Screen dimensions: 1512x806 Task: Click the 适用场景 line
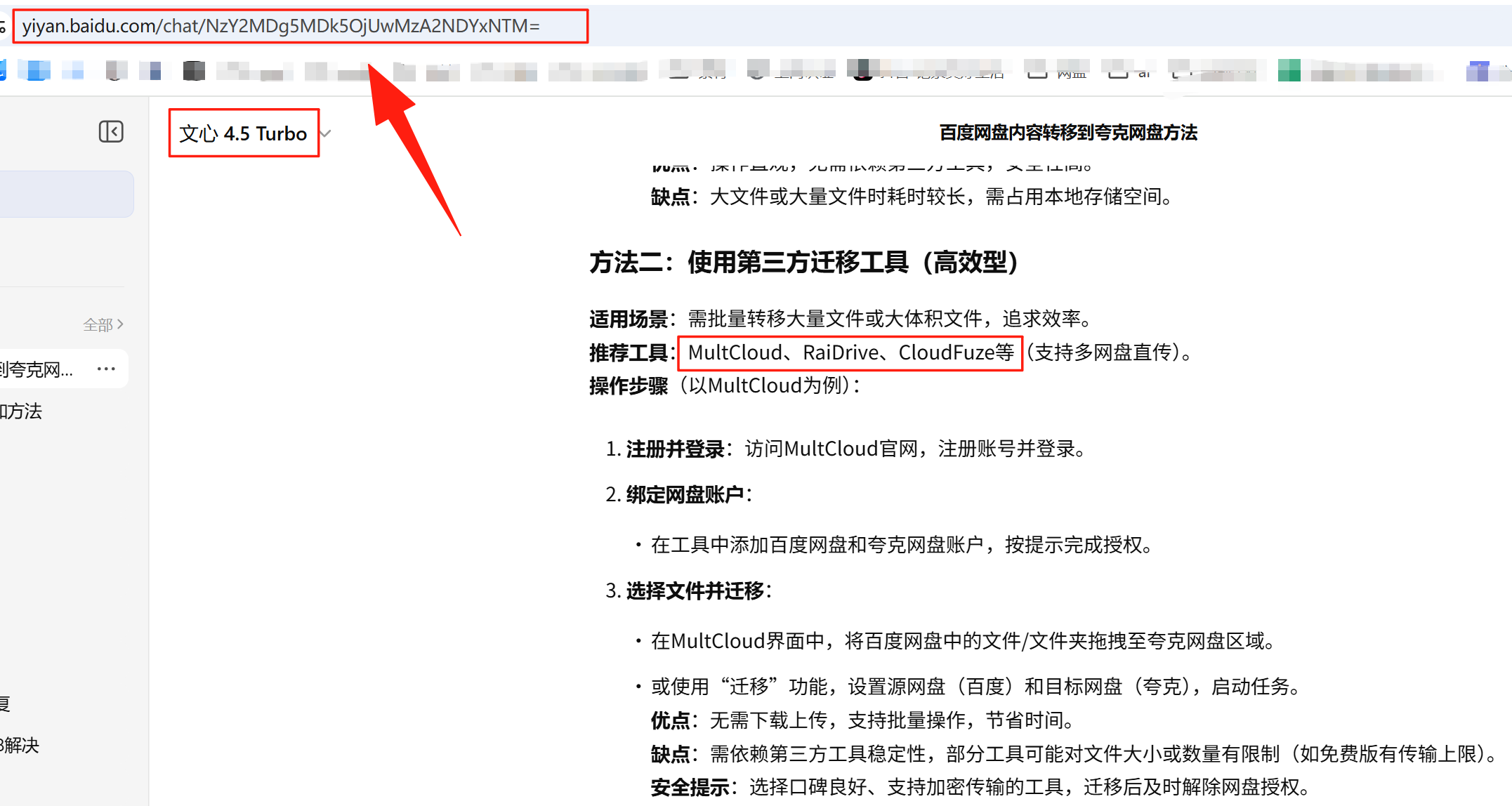point(843,319)
